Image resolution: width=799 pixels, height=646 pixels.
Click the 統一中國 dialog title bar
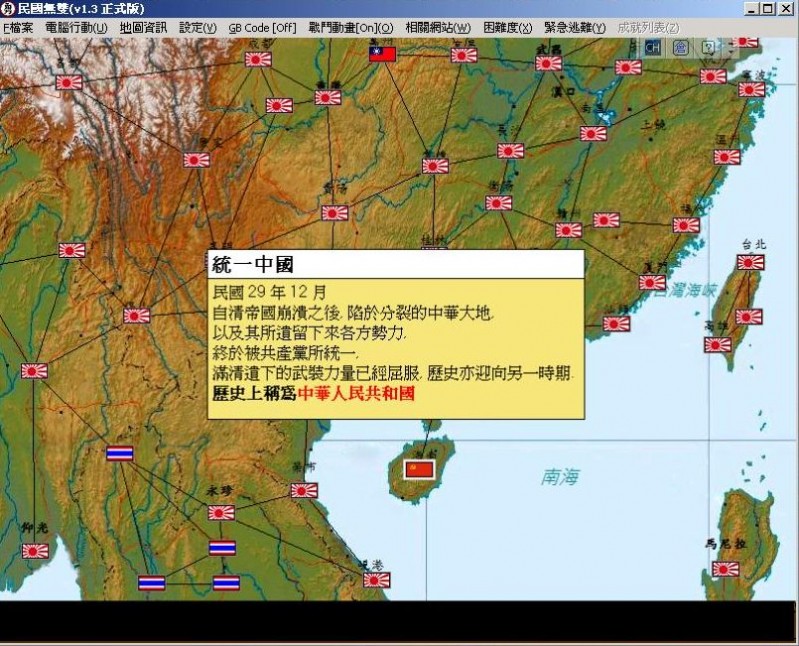395,264
